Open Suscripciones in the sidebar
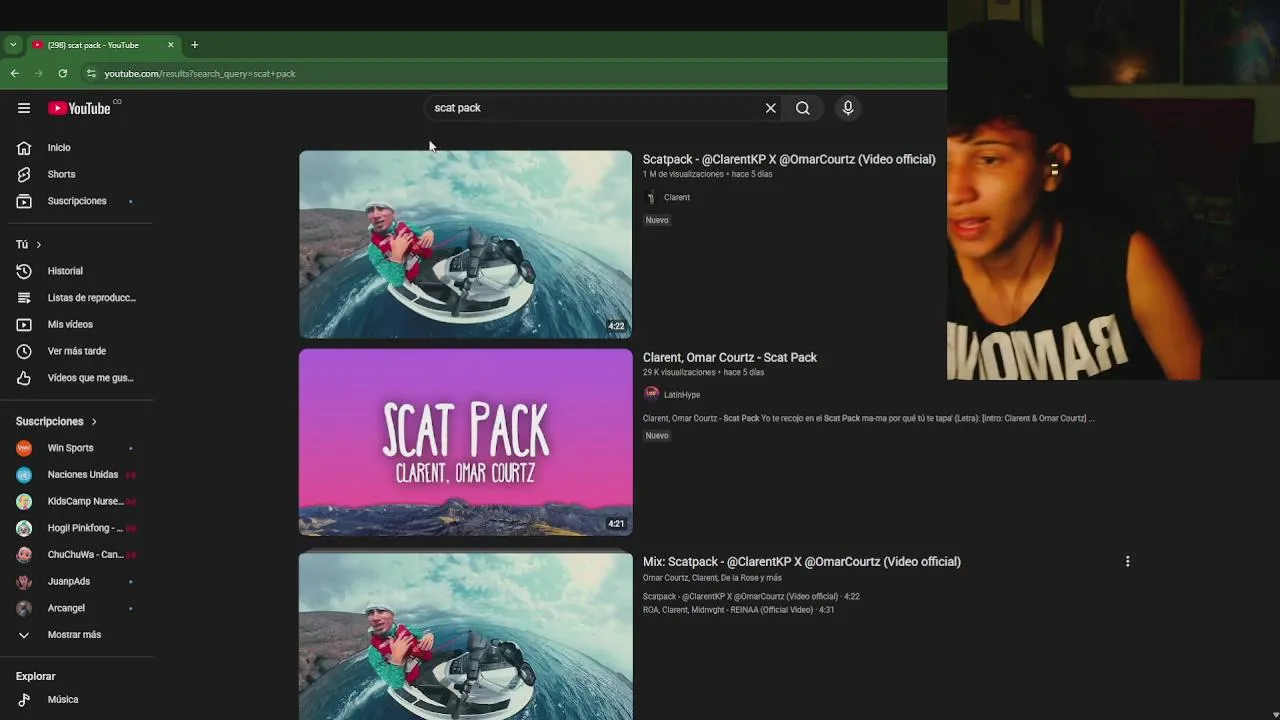Viewport: 1280px width, 720px height. click(77, 201)
